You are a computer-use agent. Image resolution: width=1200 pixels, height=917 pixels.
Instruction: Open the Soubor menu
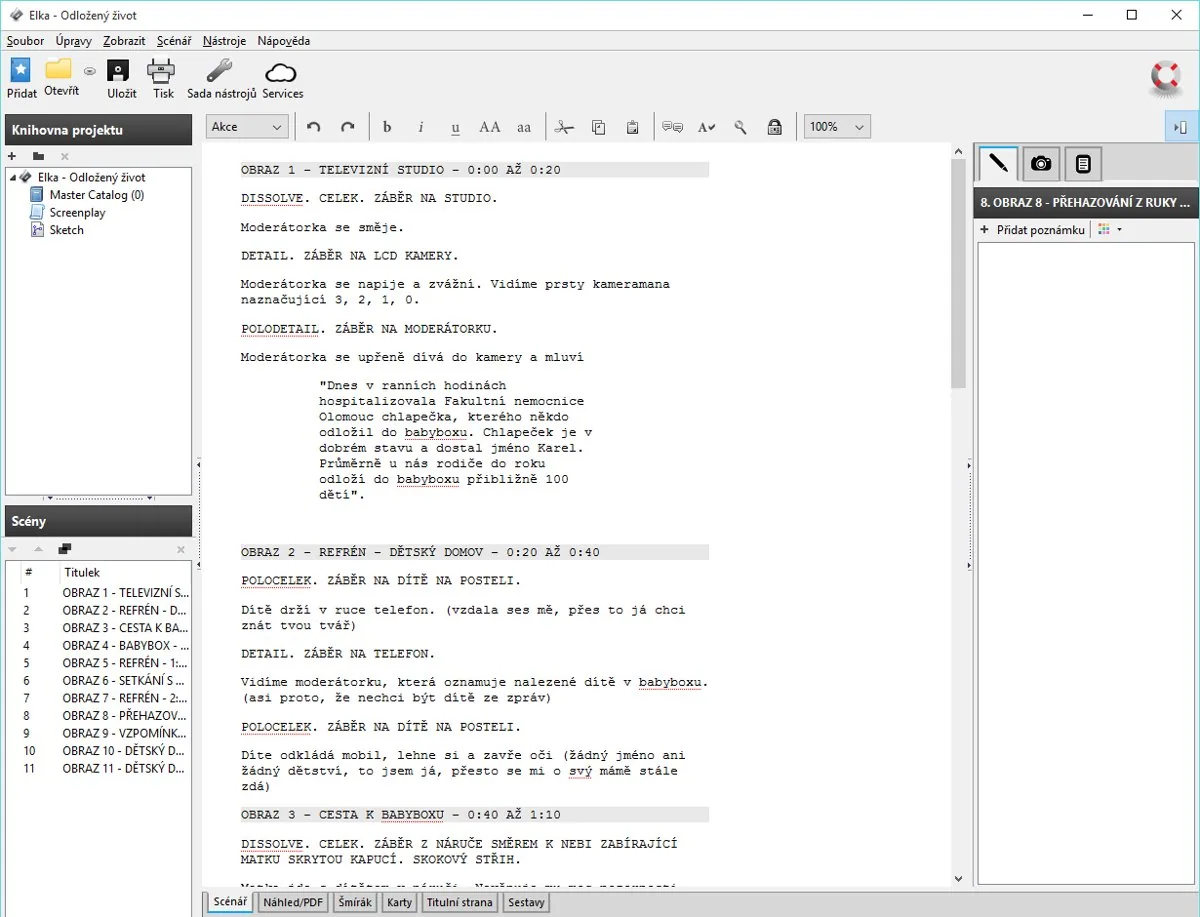(x=25, y=41)
